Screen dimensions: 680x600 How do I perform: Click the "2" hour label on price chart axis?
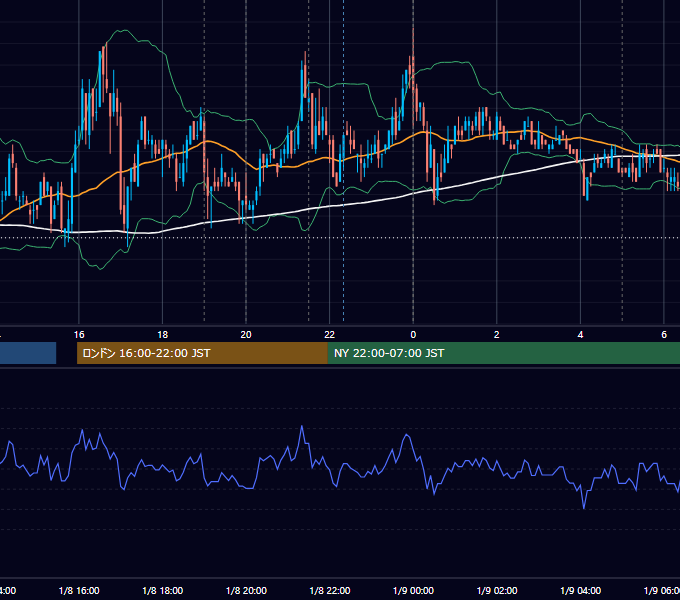coord(497,335)
